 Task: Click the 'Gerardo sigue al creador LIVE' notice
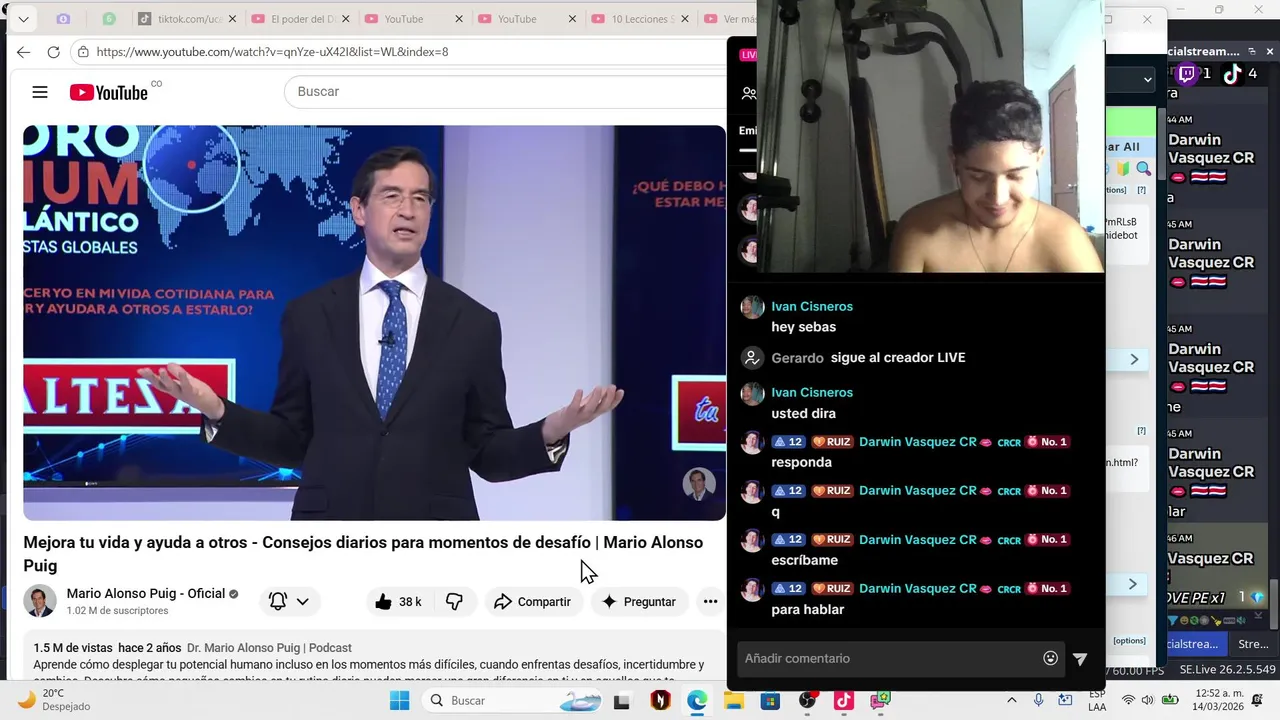tap(867, 358)
